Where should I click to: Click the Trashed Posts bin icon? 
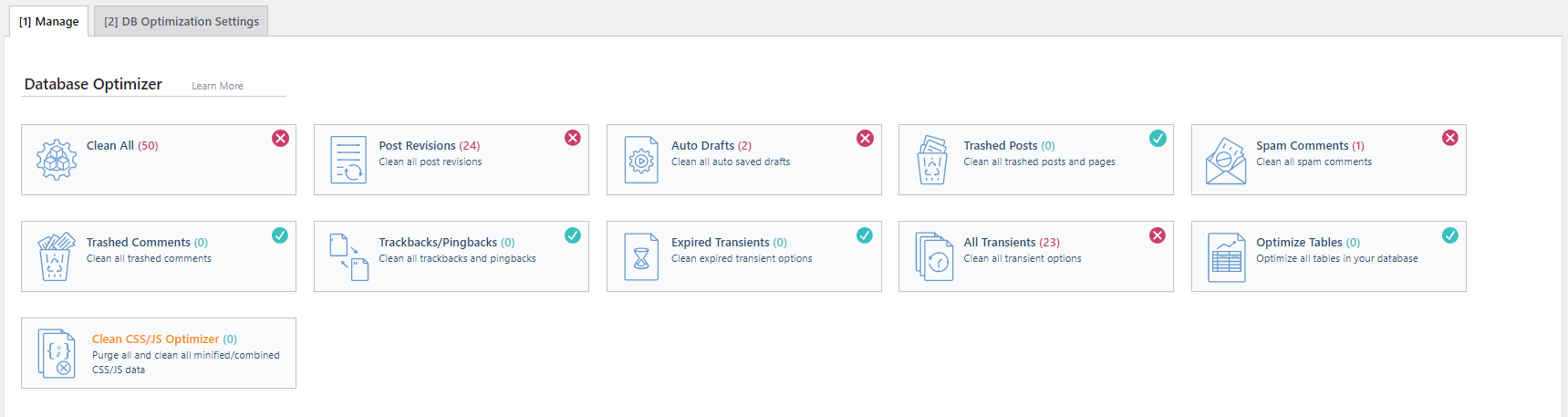pyautogui.click(x=932, y=160)
